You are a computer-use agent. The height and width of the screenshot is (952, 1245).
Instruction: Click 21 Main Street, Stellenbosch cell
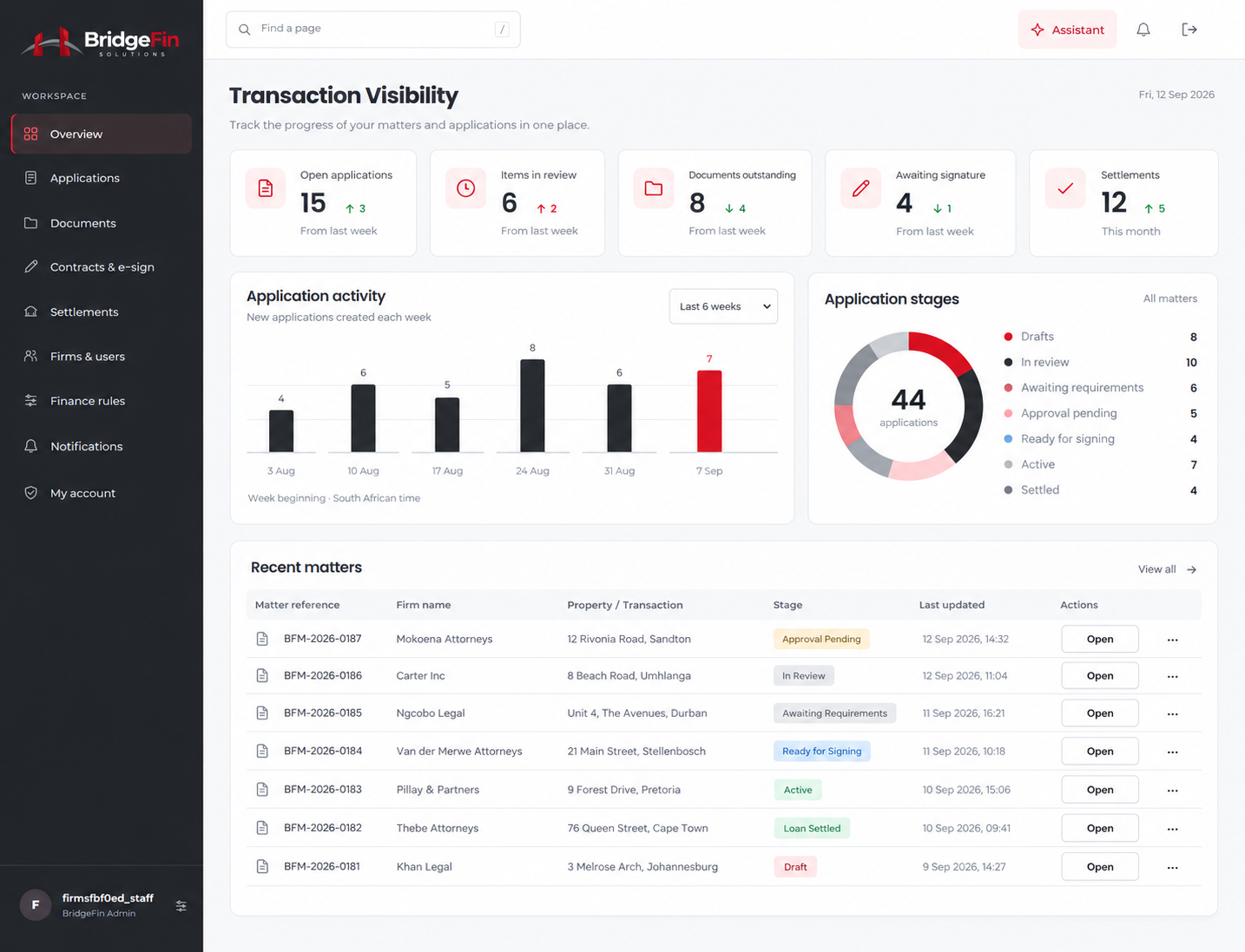click(636, 752)
